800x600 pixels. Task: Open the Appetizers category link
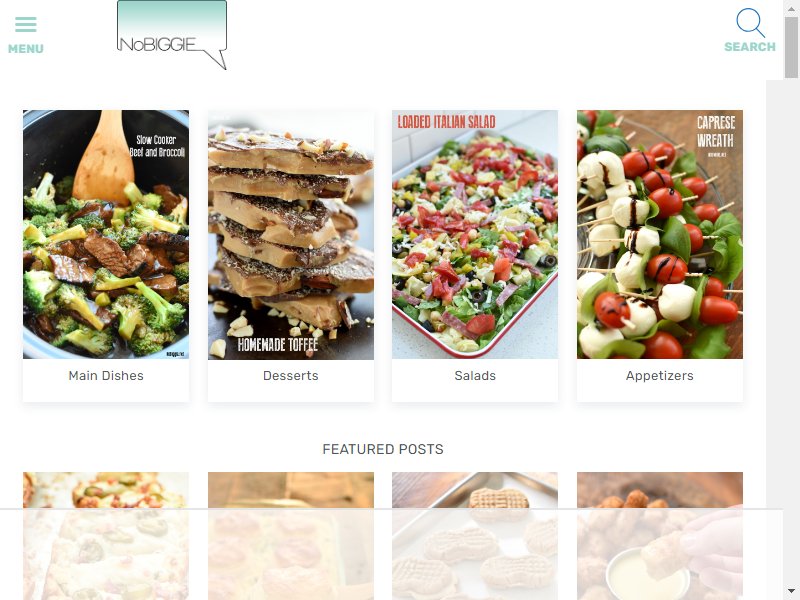(660, 376)
